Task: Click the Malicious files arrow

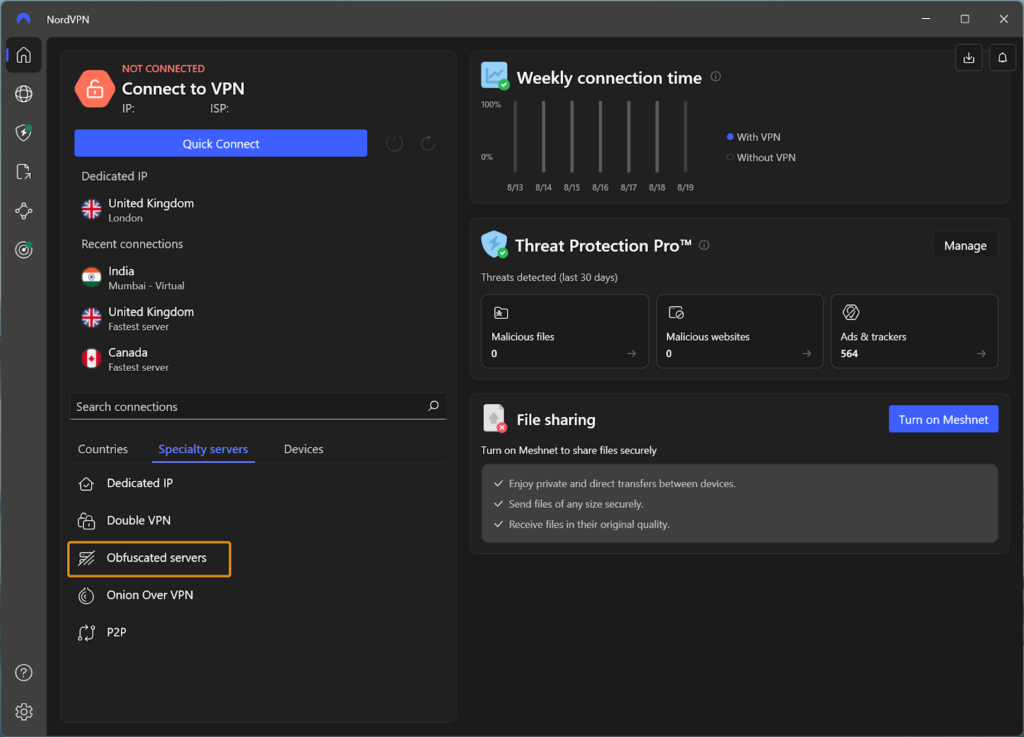Action: tap(632, 353)
